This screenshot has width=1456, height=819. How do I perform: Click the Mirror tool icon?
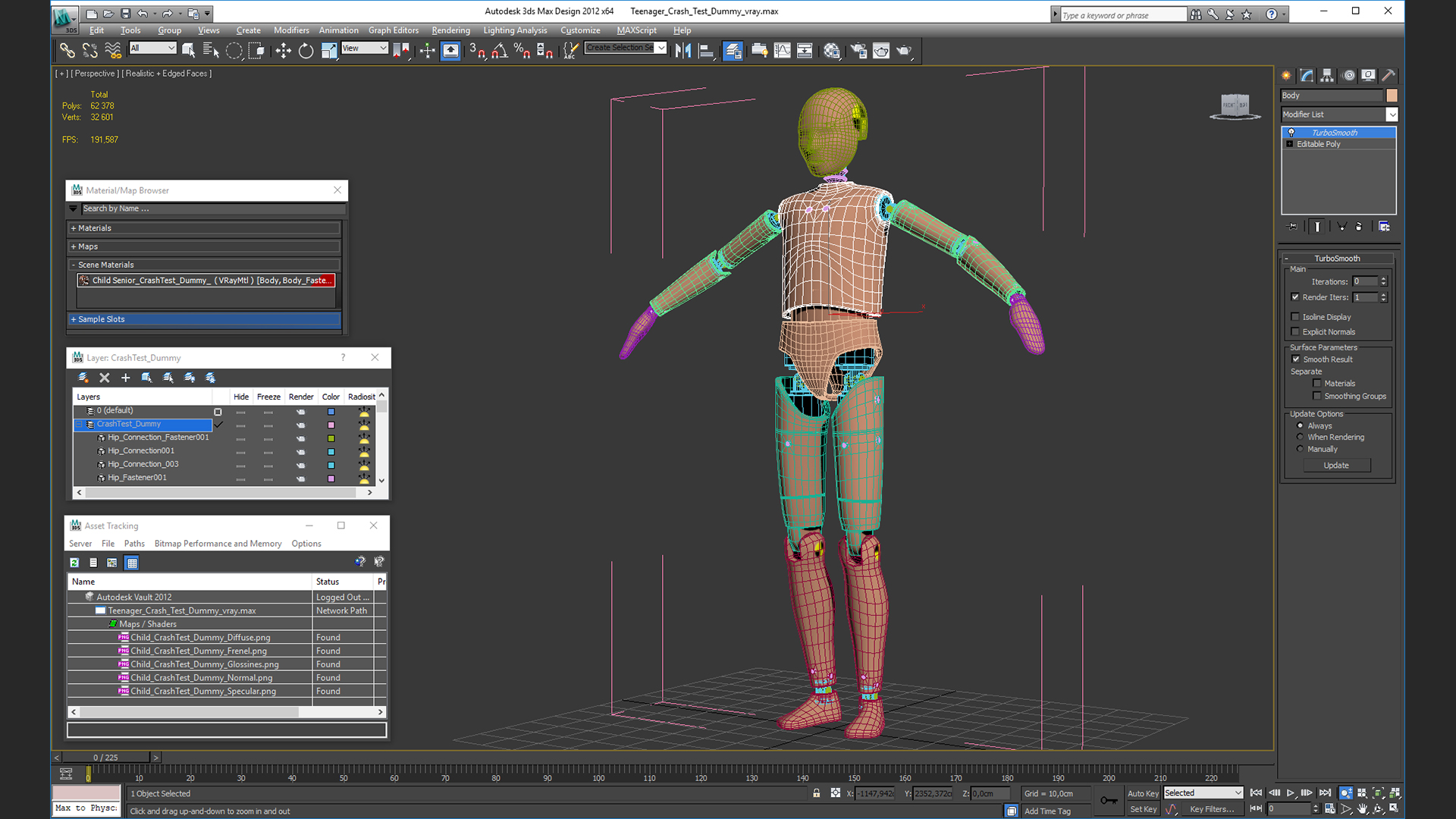pos(682,51)
